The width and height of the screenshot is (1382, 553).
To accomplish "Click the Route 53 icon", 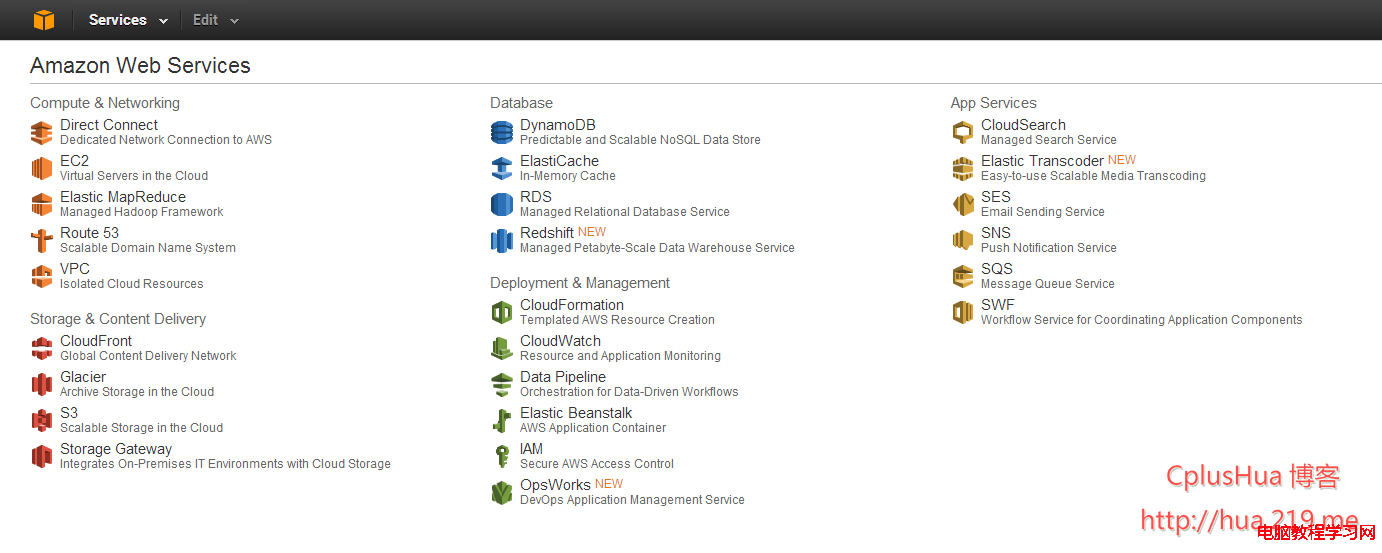I will click(x=41, y=240).
